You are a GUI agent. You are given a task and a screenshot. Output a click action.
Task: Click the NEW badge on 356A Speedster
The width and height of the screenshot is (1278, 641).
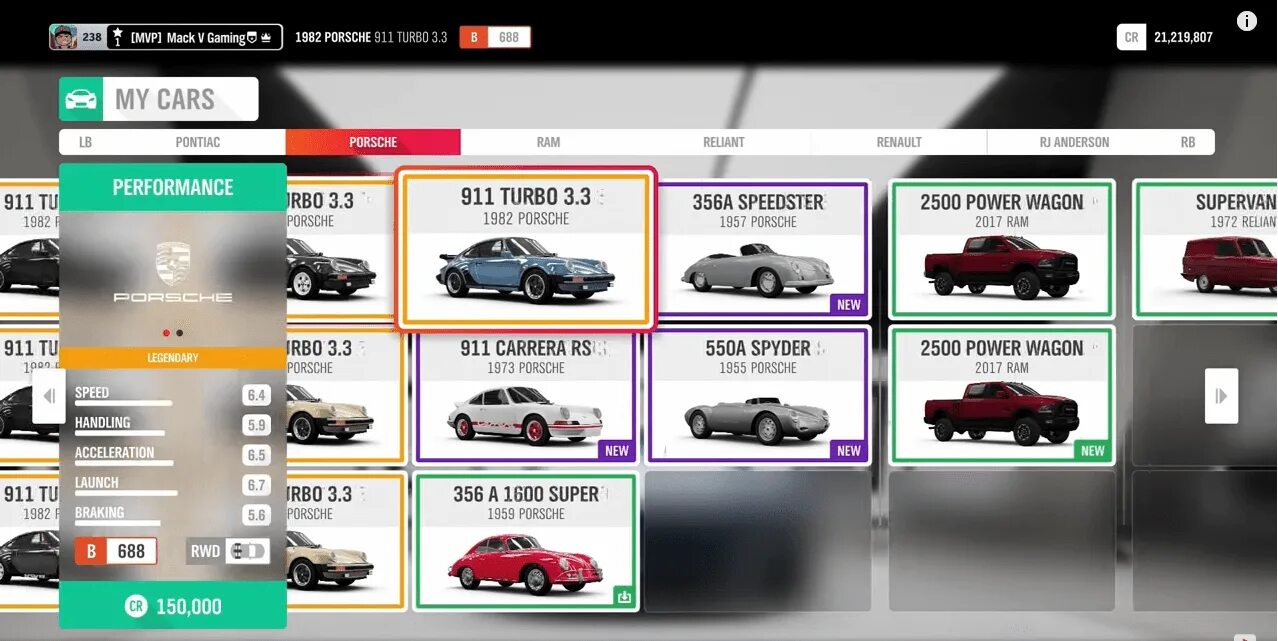849,305
